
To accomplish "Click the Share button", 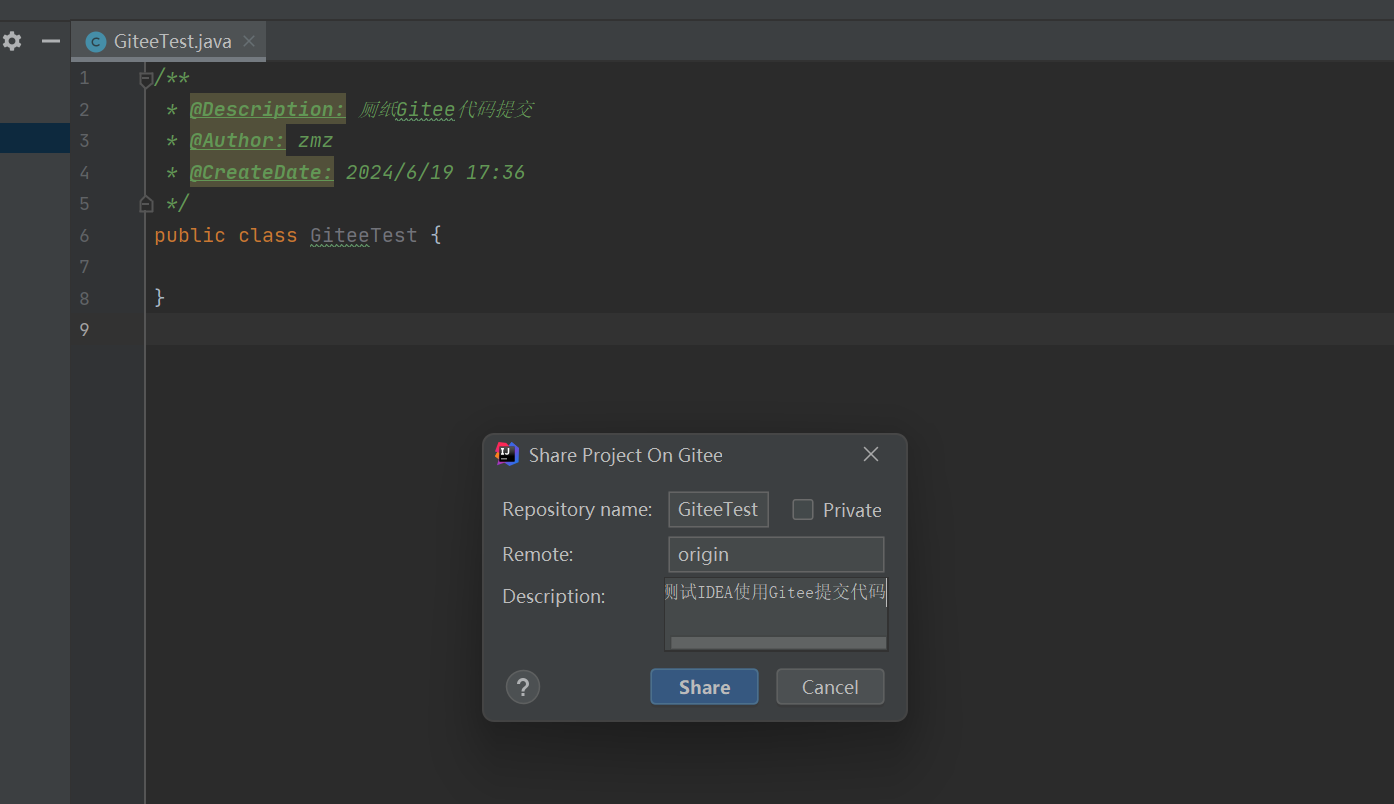I will tap(704, 687).
